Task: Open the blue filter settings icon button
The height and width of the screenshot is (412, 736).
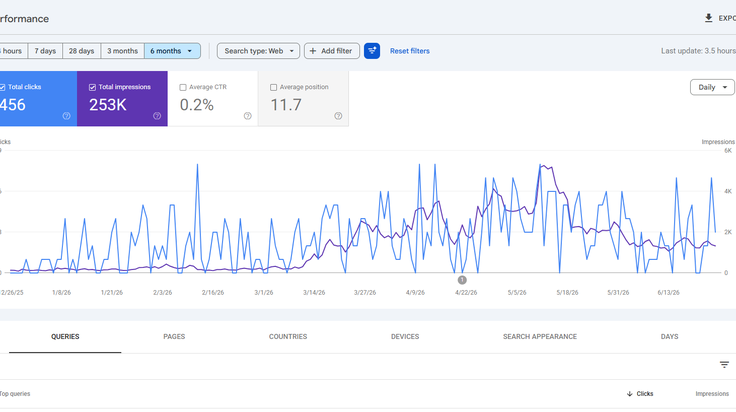Action: click(372, 51)
